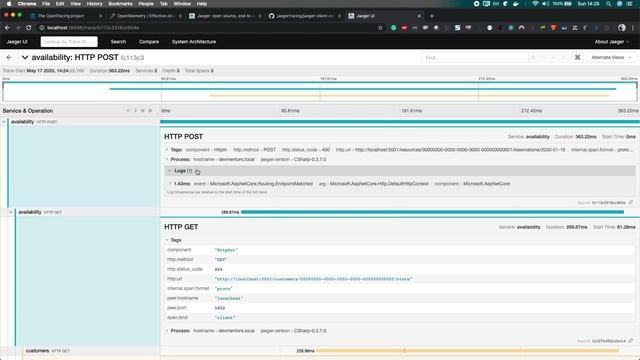Click the HTTP GET span teal timeline bar

[432, 212]
